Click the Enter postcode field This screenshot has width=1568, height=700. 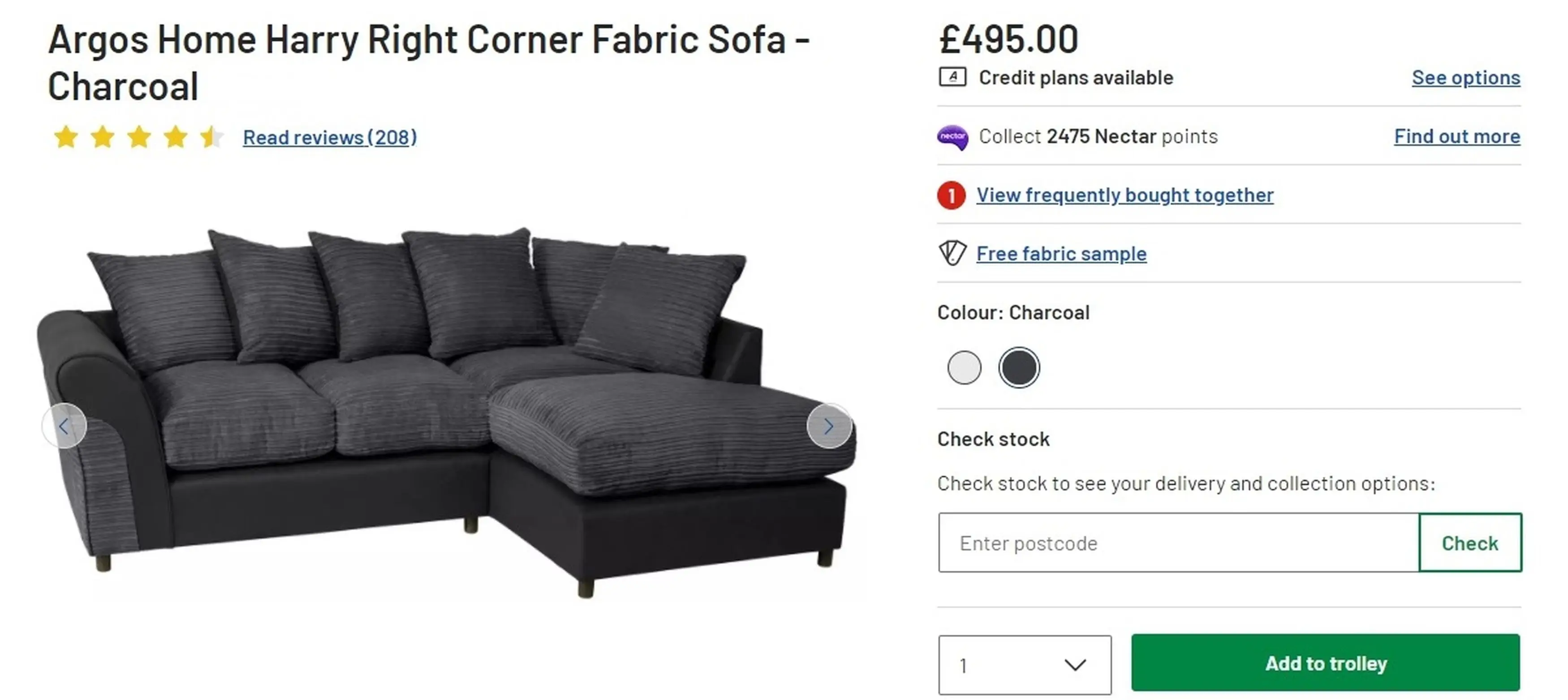coord(1178,543)
